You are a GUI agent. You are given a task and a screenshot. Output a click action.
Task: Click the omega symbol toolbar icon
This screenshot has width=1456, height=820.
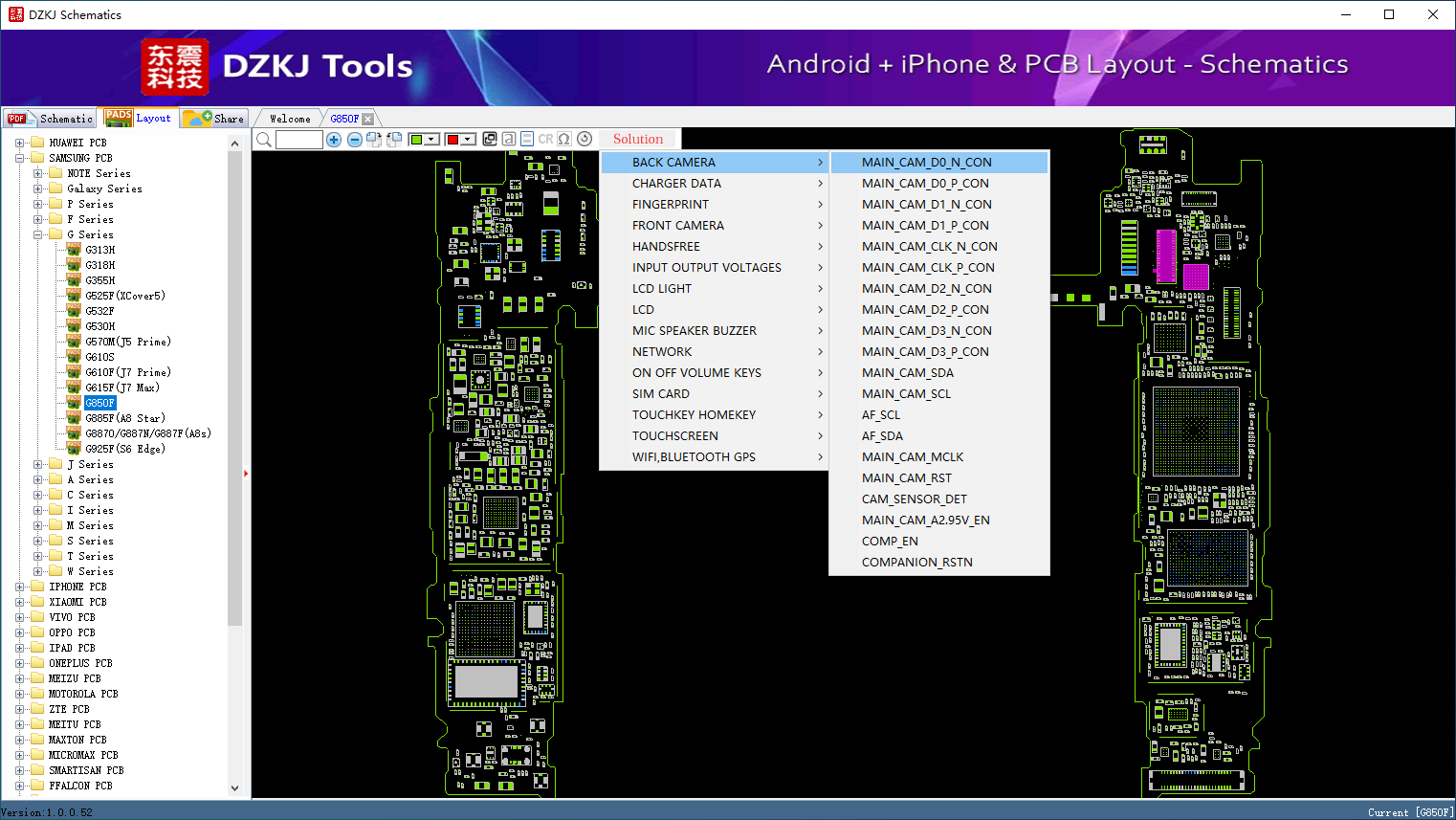[x=564, y=139]
